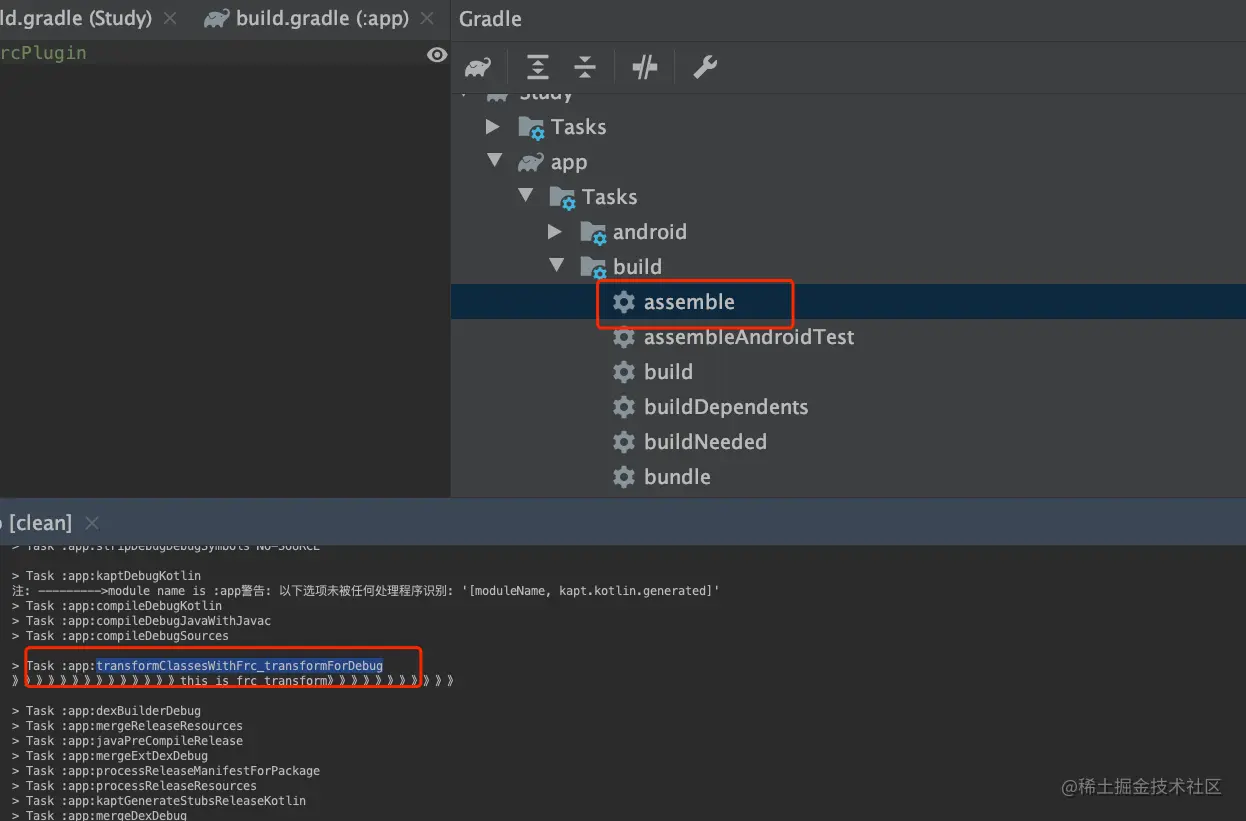Expand all nodes in Gradle toolbar
1246x821 pixels.
point(537,68)
